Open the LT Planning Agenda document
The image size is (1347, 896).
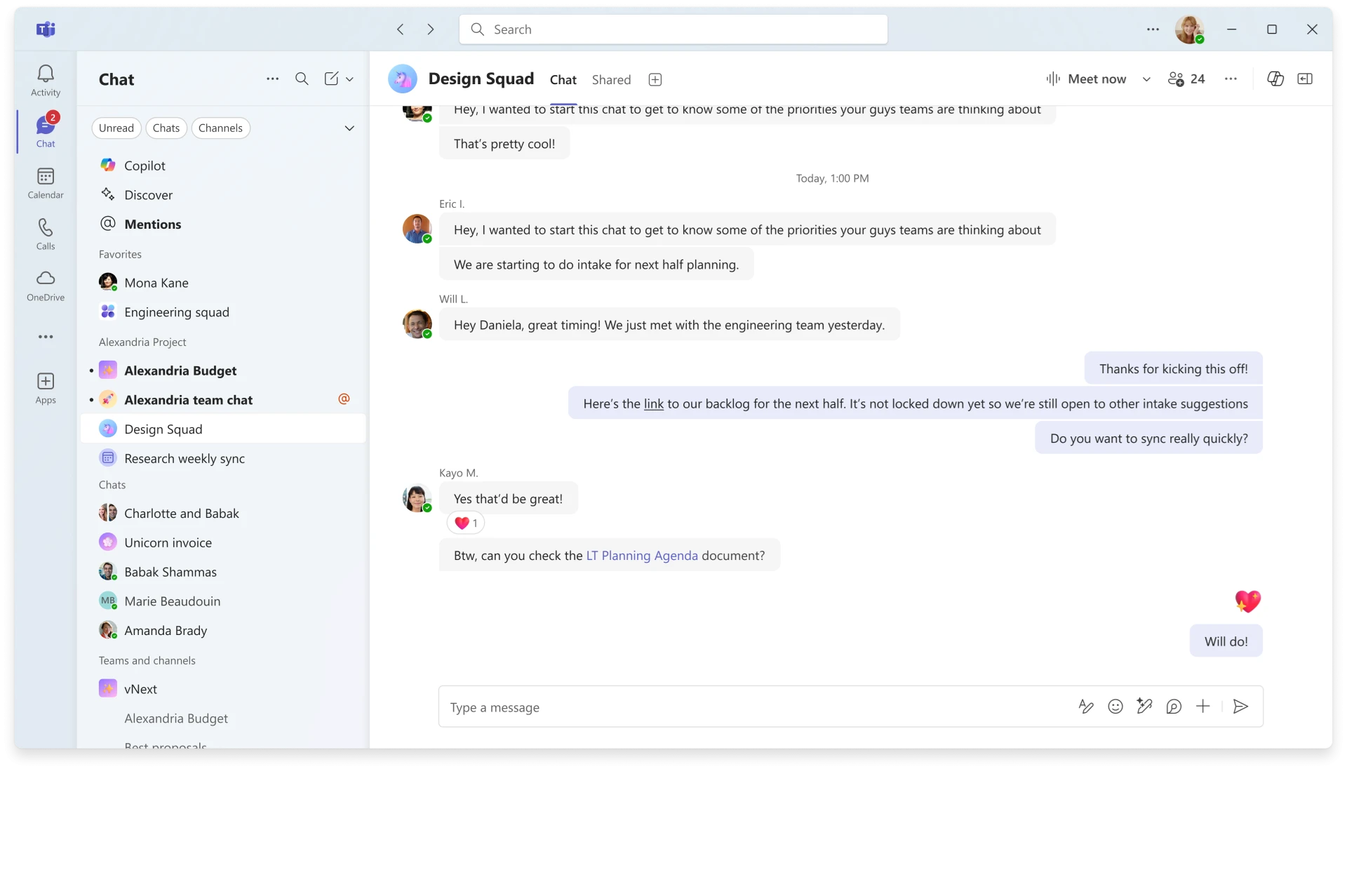641,555
